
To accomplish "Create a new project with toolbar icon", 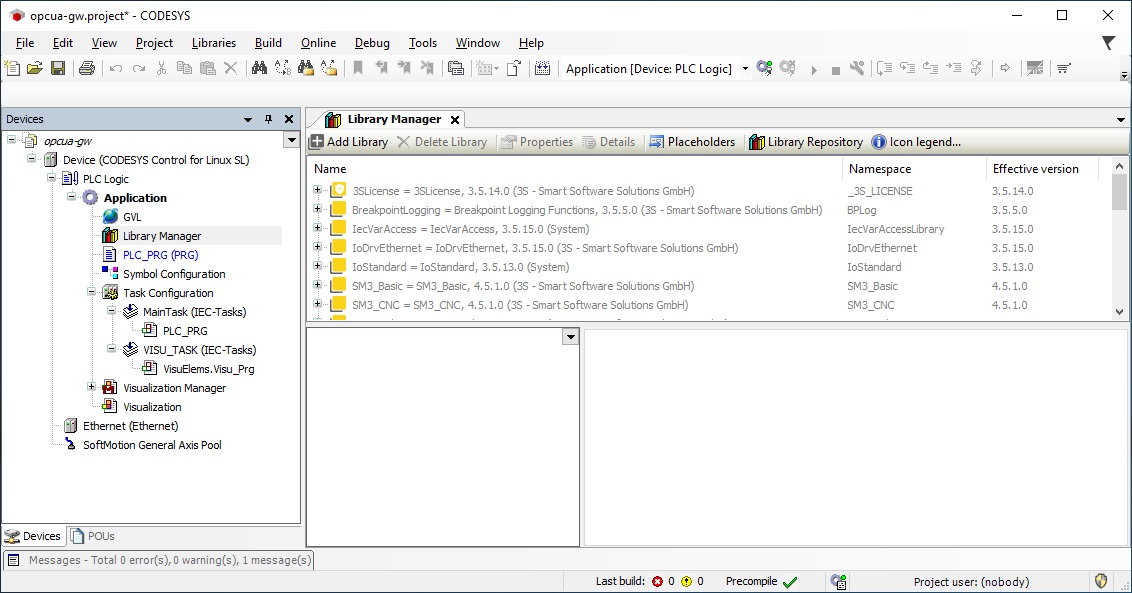I will pyautogui.click(x=12, y=69).
